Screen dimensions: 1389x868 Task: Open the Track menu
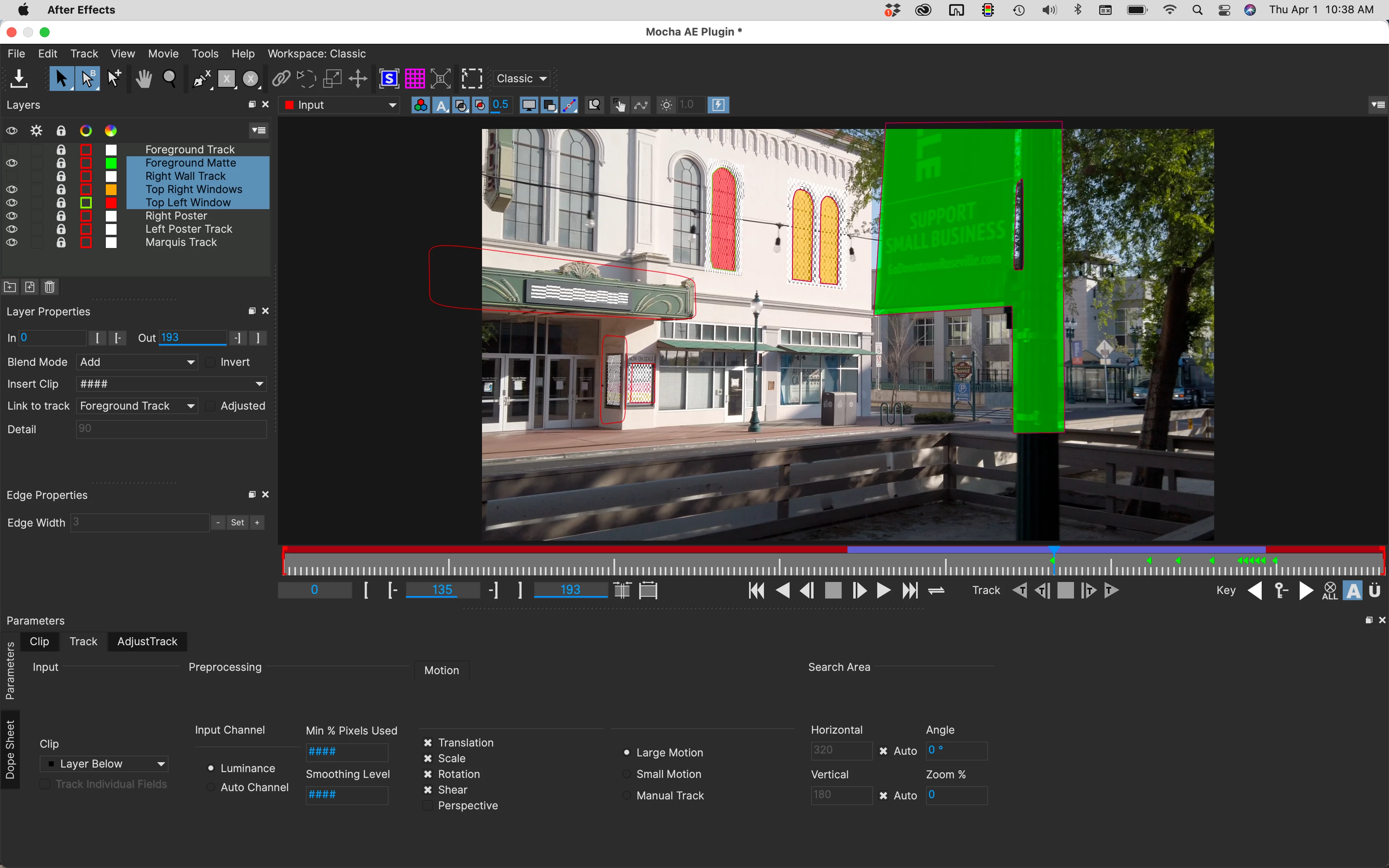tap(84, 53)
